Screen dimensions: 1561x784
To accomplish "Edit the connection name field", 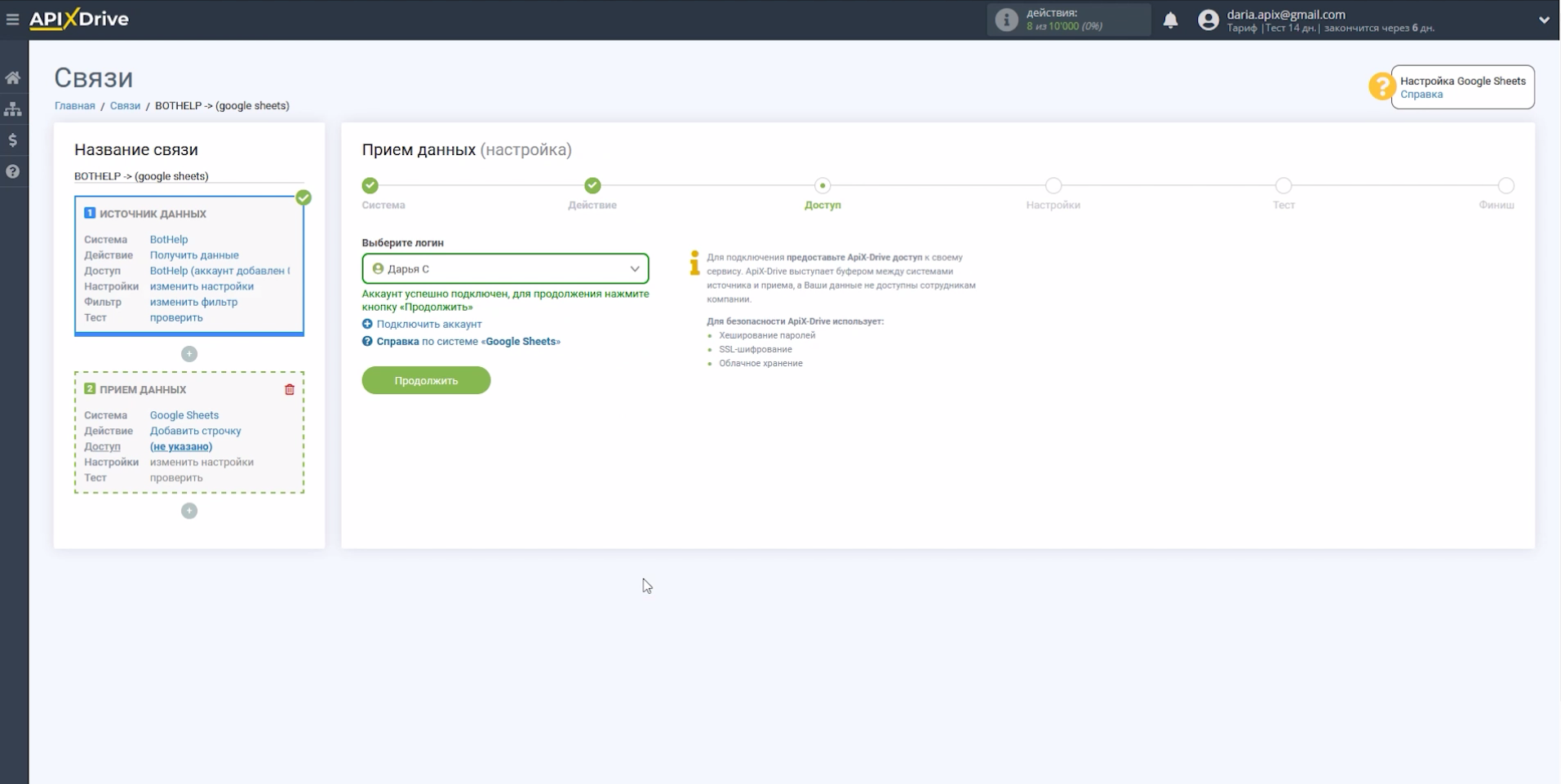I will [188, 176].
